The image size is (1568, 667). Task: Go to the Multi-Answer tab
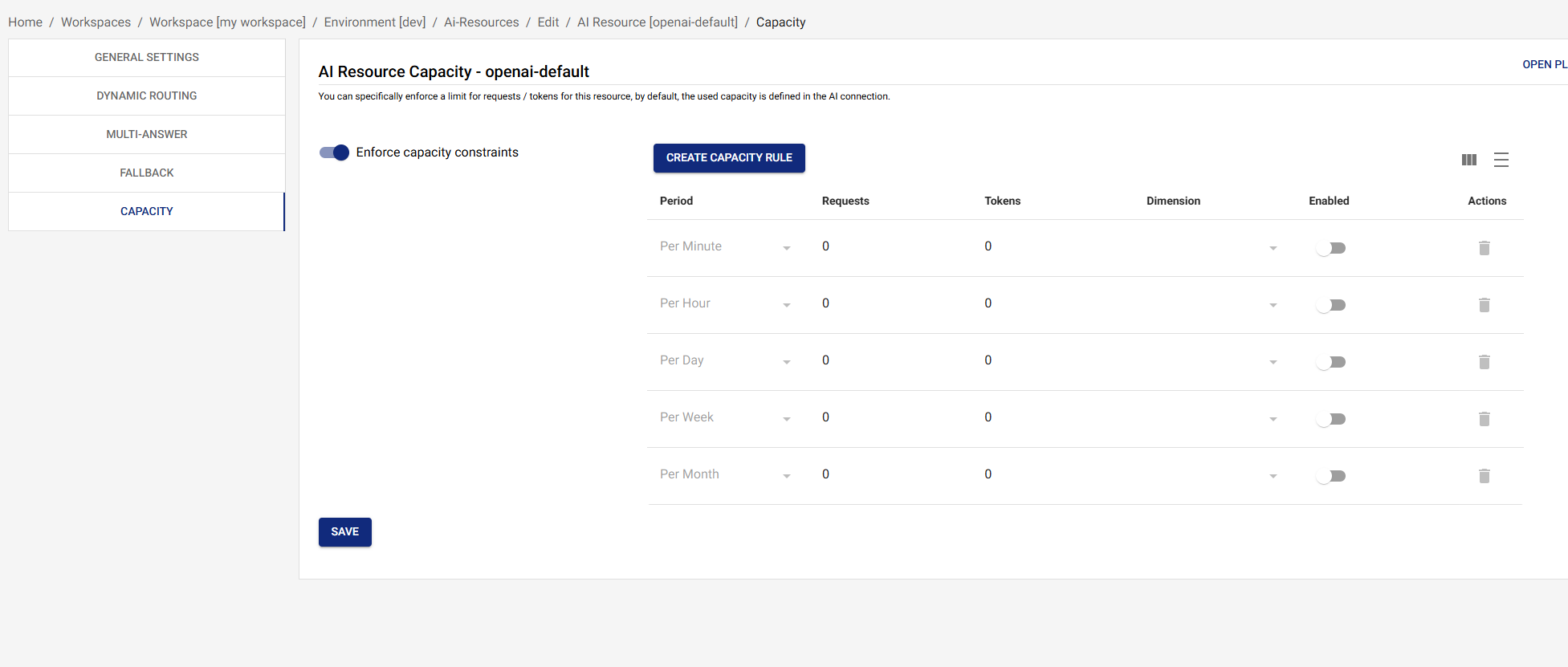pos(147,135)
